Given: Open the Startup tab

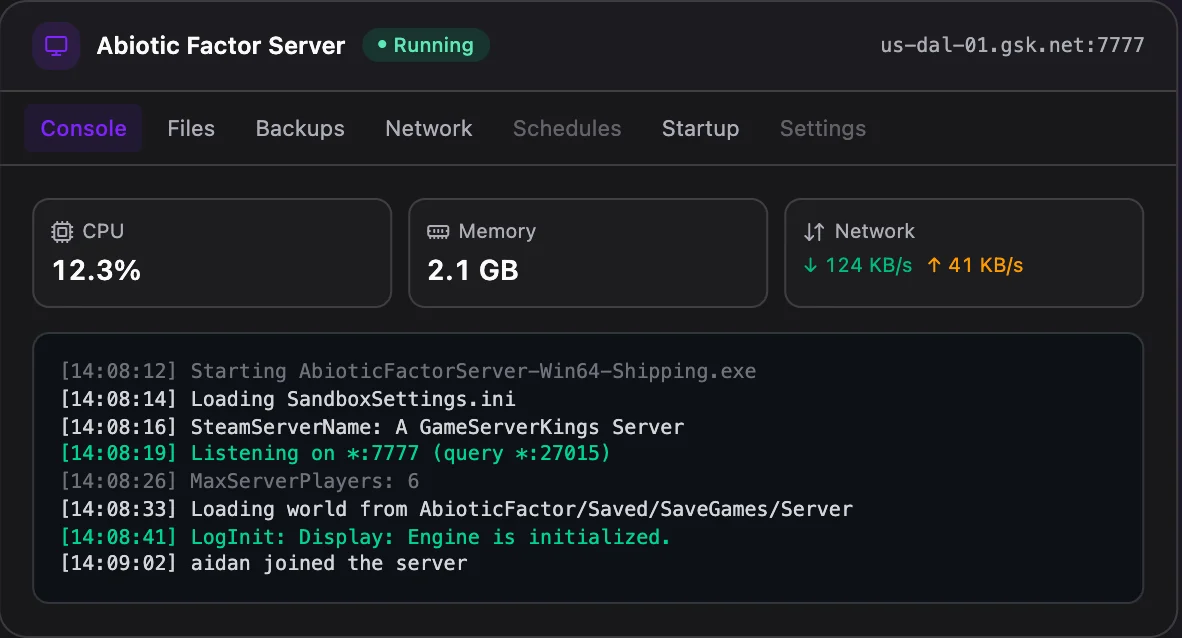Looking at the screenshot, I should coord(700,128).
